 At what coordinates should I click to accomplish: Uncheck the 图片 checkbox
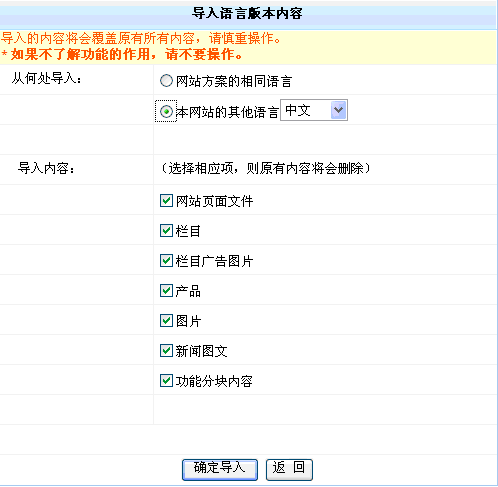(x=166, y=321)
